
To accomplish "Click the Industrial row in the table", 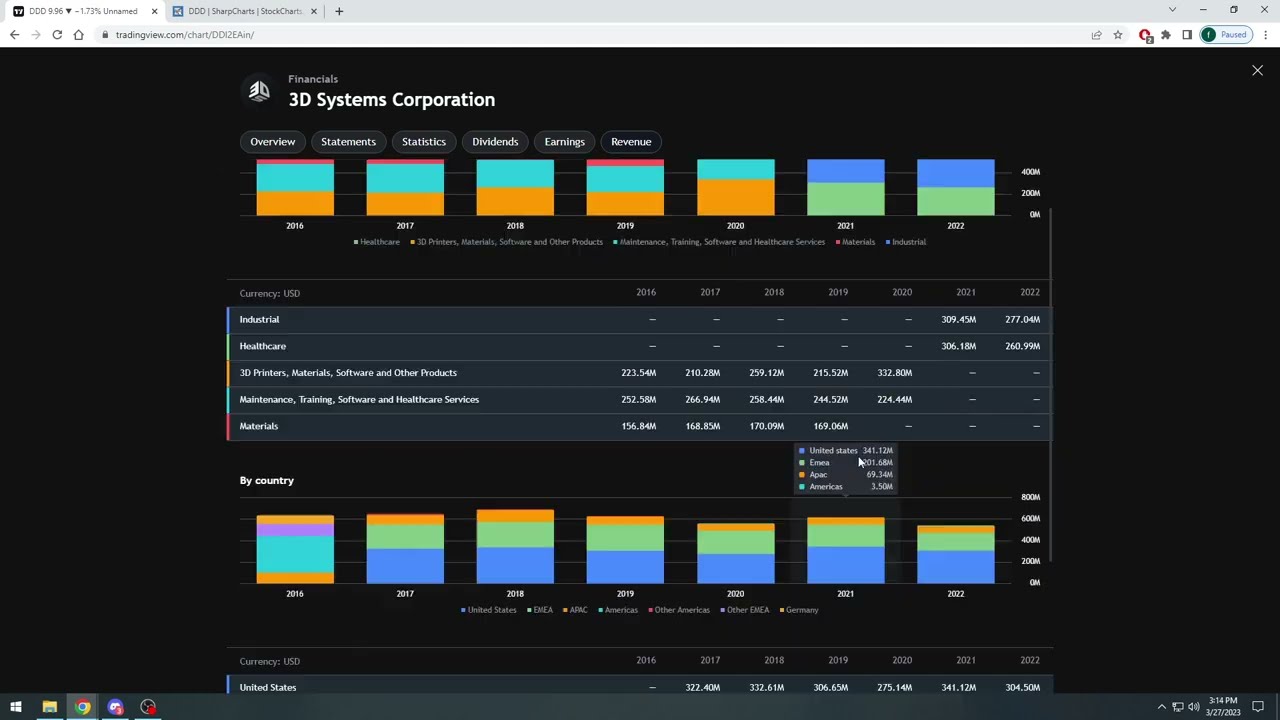I will coord(639,319).
